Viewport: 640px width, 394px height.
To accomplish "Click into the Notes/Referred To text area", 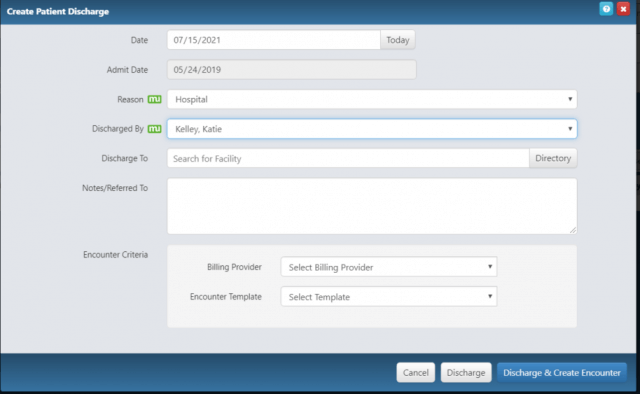I will pyautogui.click(x=372, y=206).
